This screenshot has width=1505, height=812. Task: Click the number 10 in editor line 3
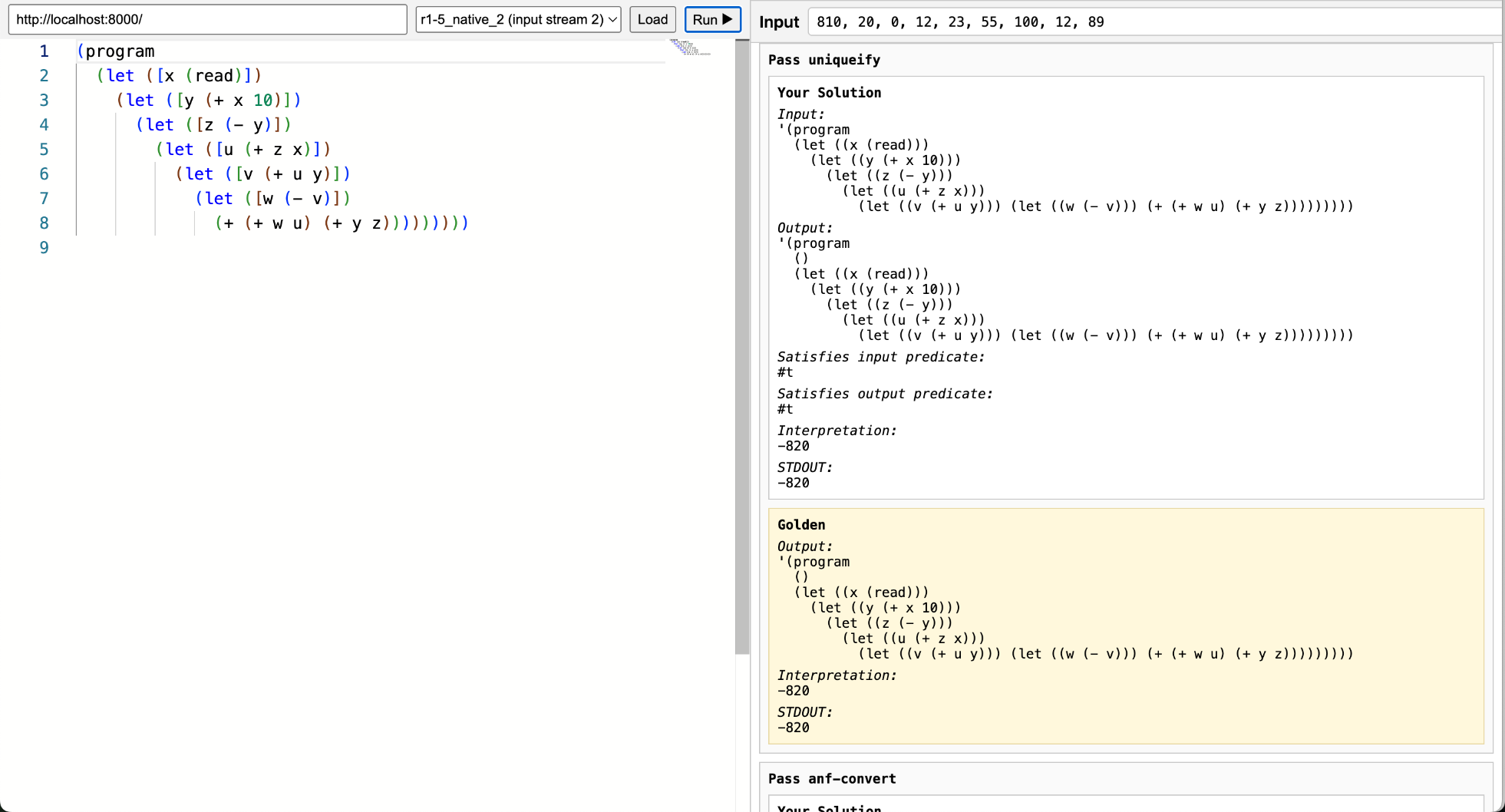coord(263,101)
